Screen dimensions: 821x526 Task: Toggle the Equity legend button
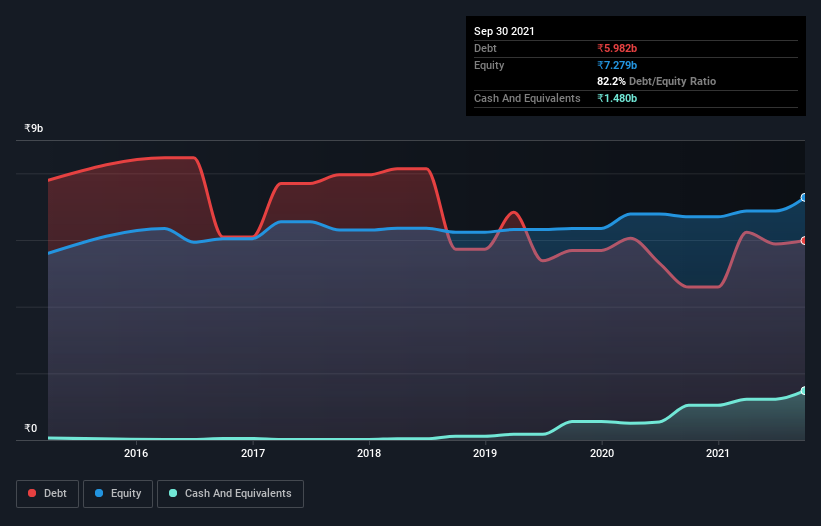[x=118, y=494]
